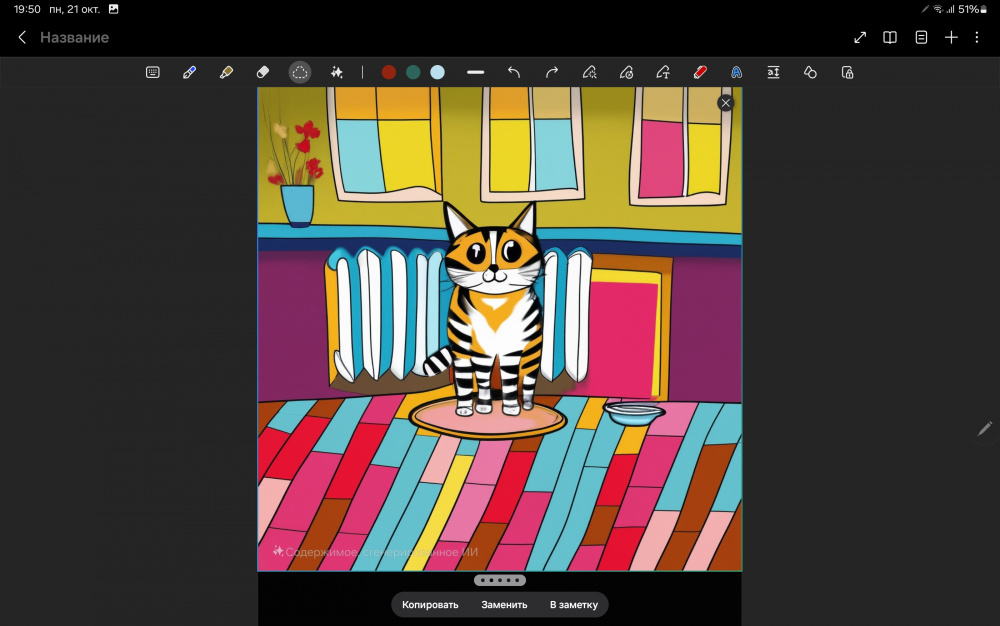Tap the Wi-Fi status icon

click(938, 9)
